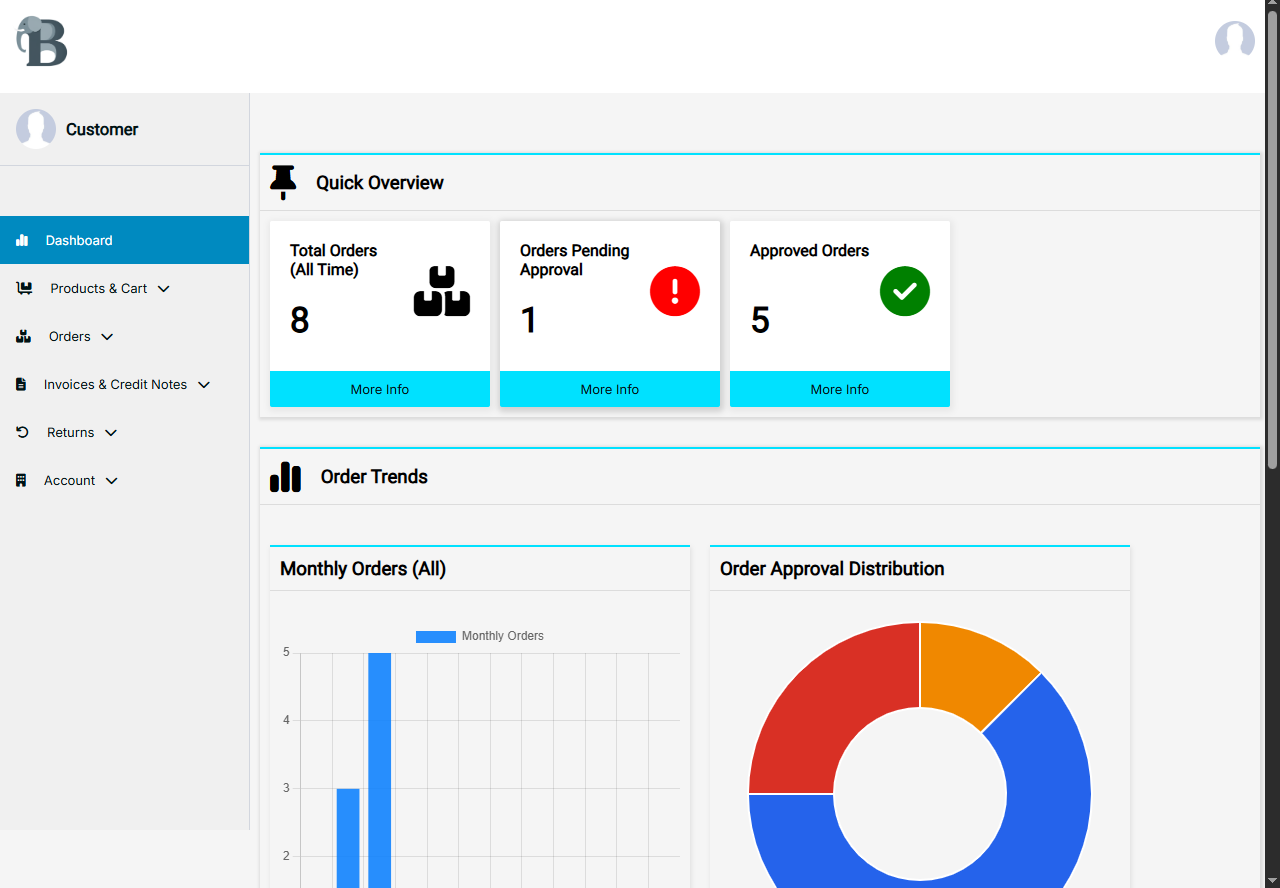
Task: Open the Account sidebar item
Action: click(124, 480)
